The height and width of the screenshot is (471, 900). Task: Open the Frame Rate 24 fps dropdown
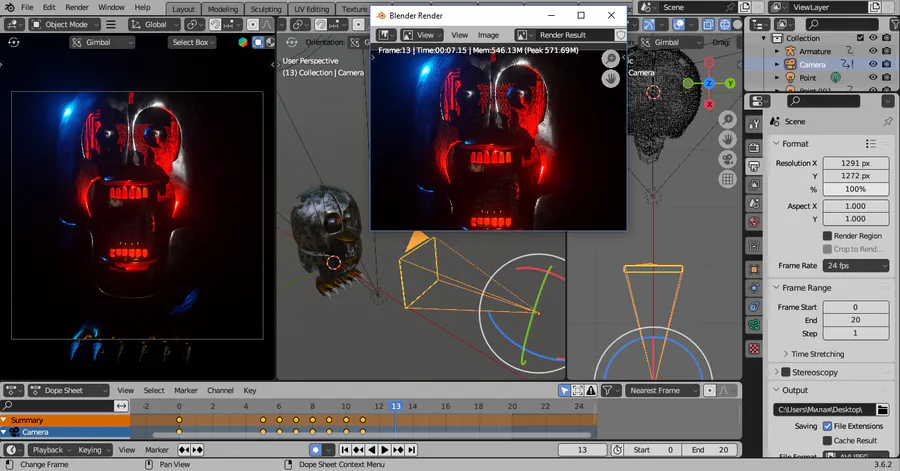[856, 266]
